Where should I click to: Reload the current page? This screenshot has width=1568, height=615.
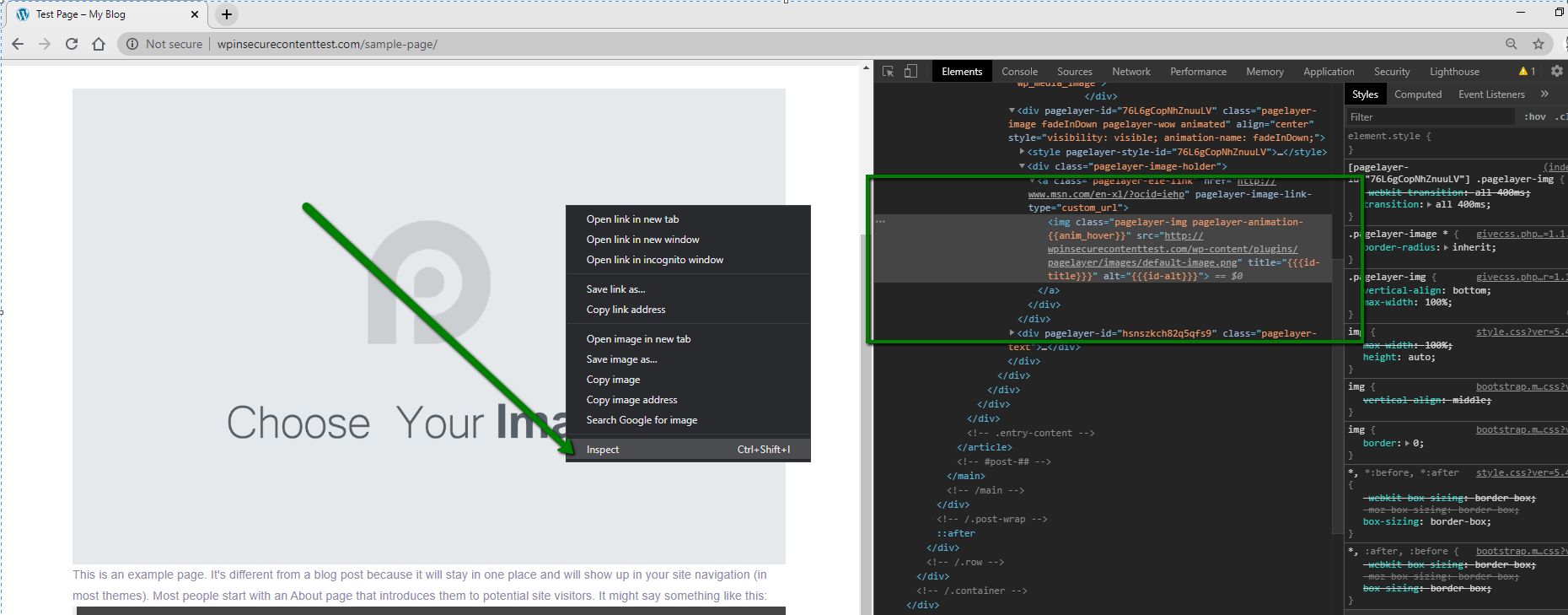coord(72,44)
